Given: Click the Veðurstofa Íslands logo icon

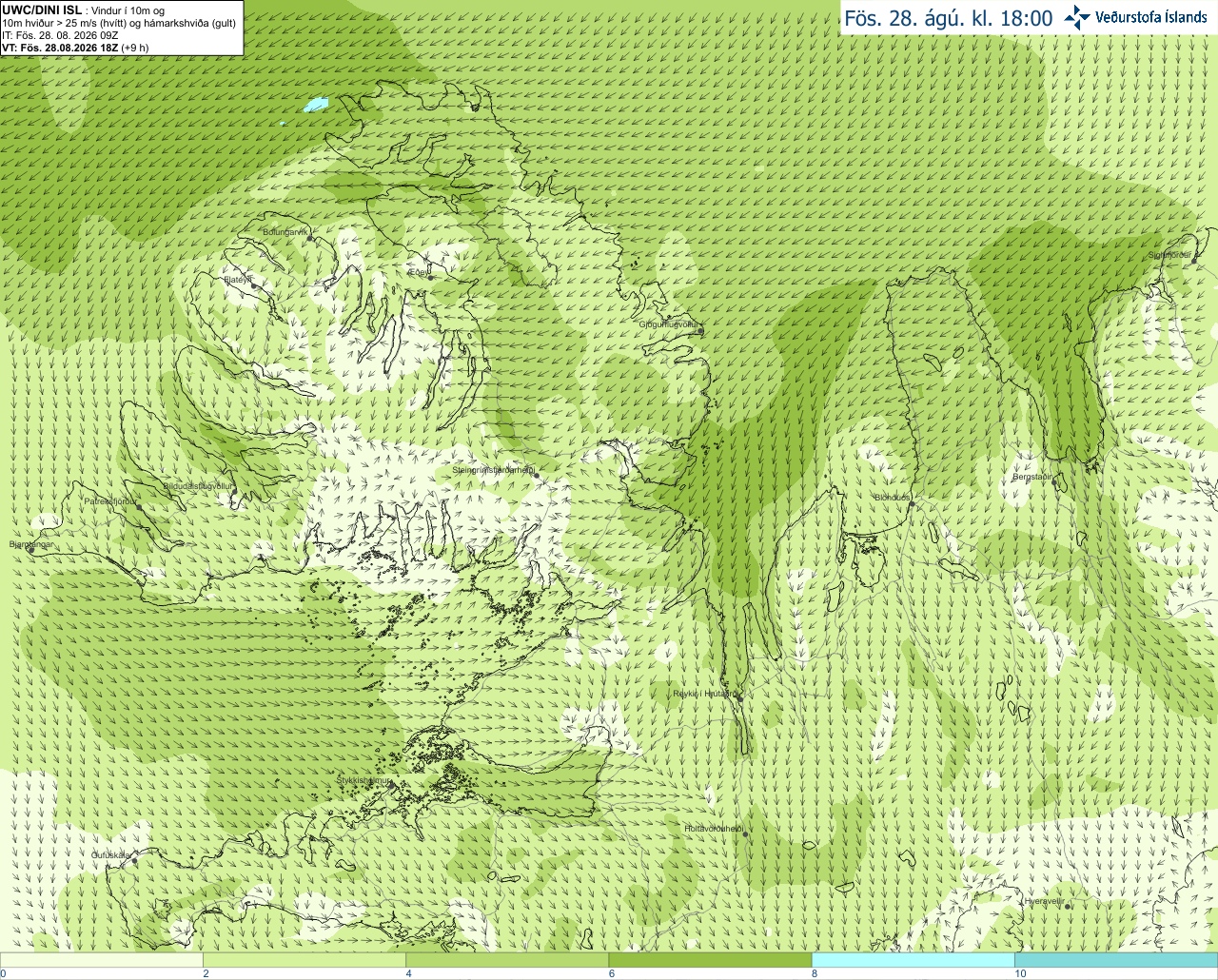Looking at the screenshot, I should (x=1077, y=17).
